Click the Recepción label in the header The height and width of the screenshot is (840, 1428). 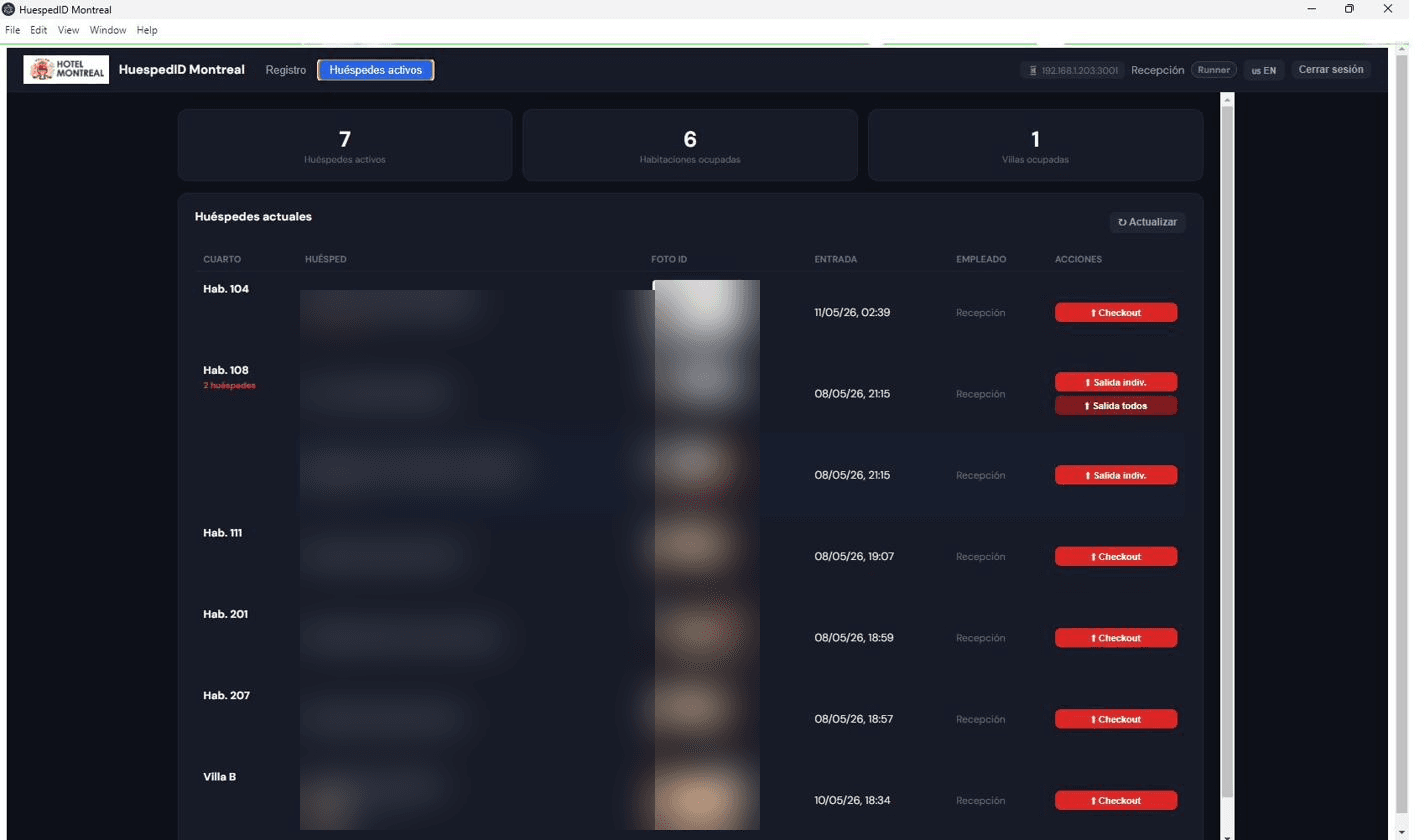tap(1158, 70)
